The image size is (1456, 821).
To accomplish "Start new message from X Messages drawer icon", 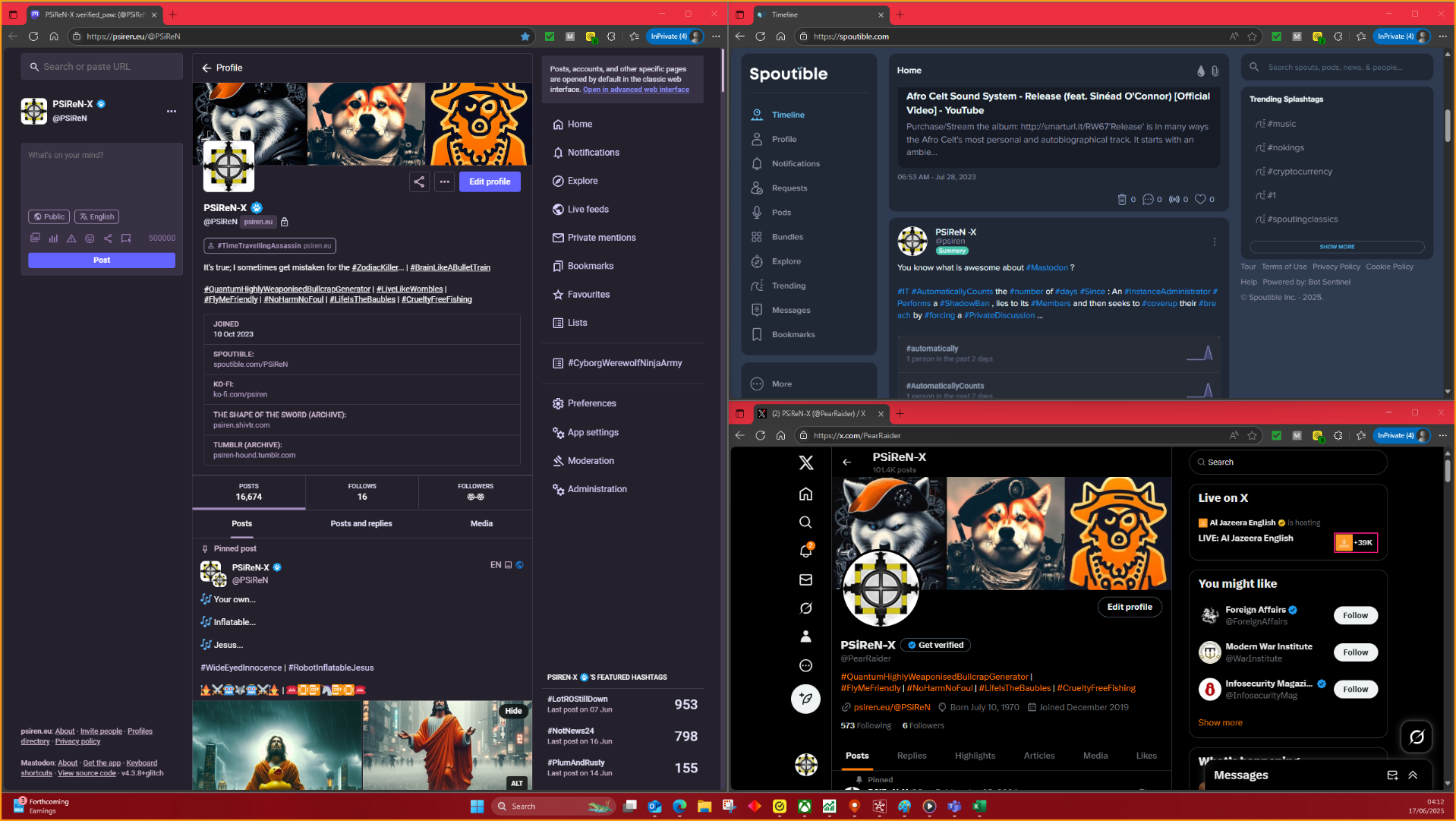I will (x=1392, y=775).
